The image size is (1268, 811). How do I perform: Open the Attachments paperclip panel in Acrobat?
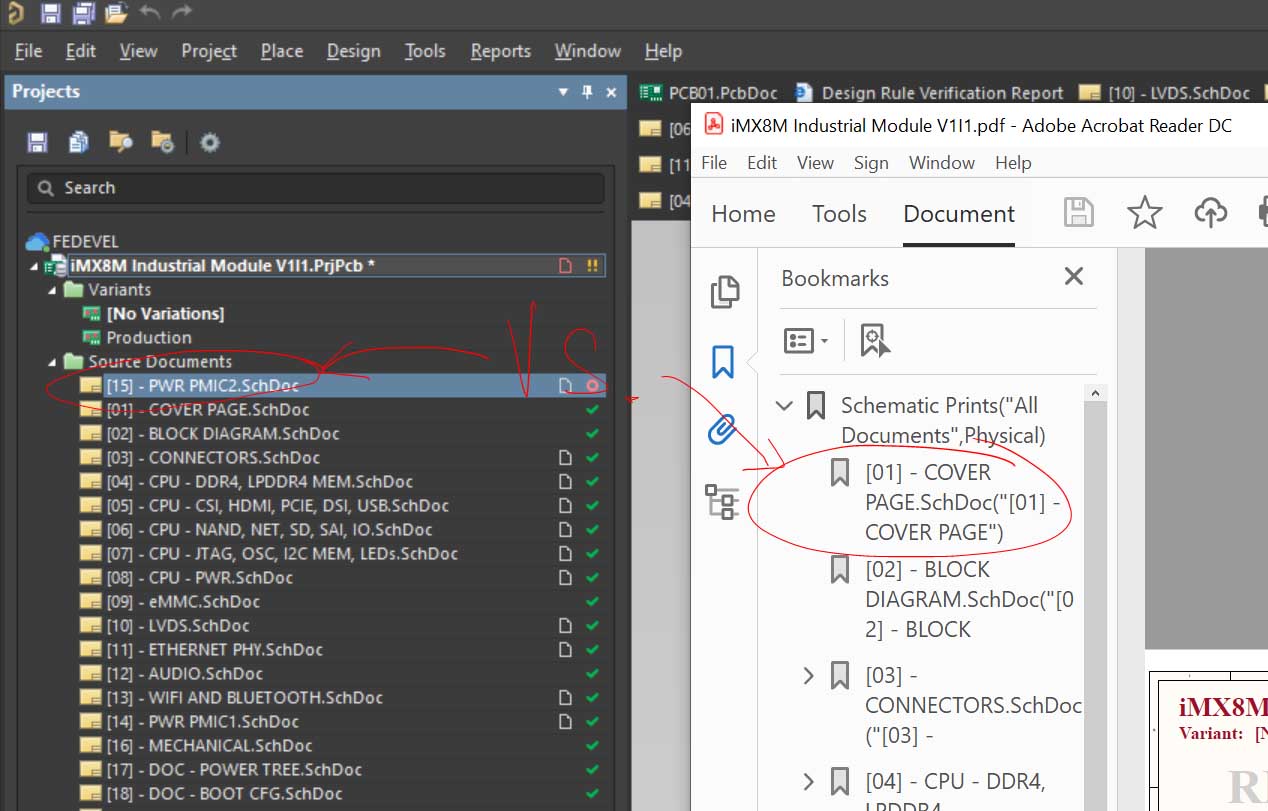(x=723, y=430)
